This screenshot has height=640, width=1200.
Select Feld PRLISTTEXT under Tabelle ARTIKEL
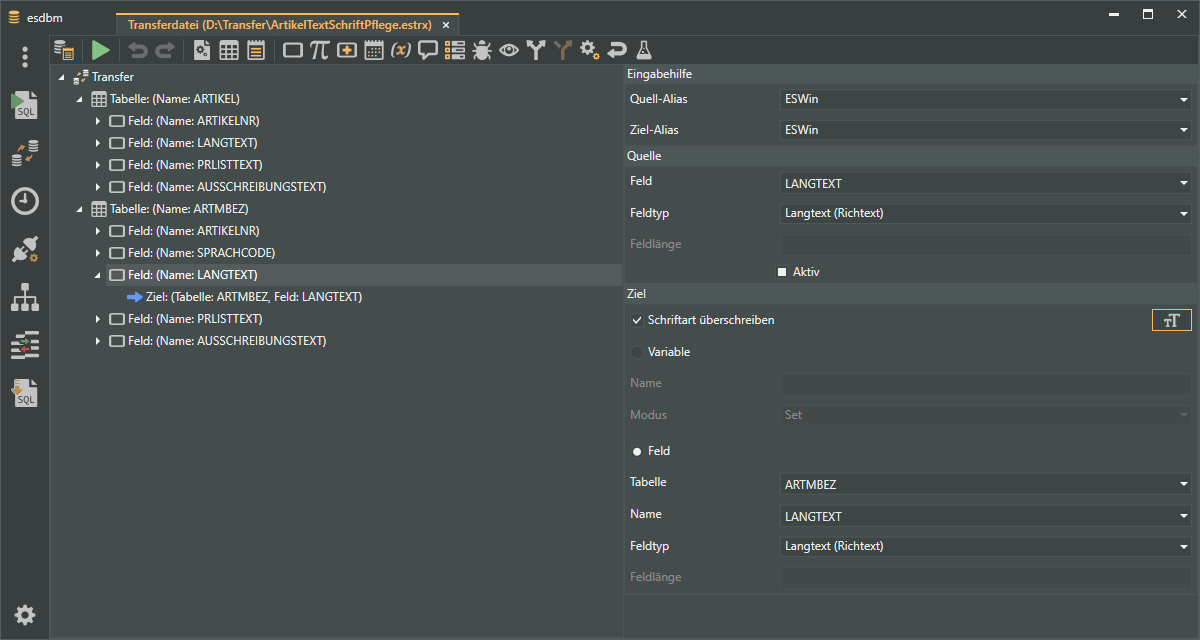point(196,165)
